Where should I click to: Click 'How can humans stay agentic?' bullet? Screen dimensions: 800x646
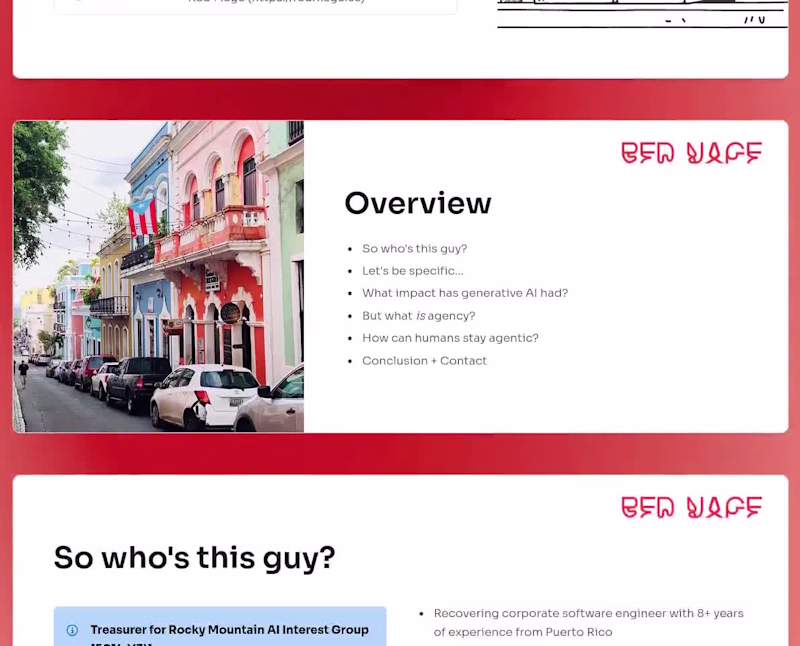tap(450, 338)
